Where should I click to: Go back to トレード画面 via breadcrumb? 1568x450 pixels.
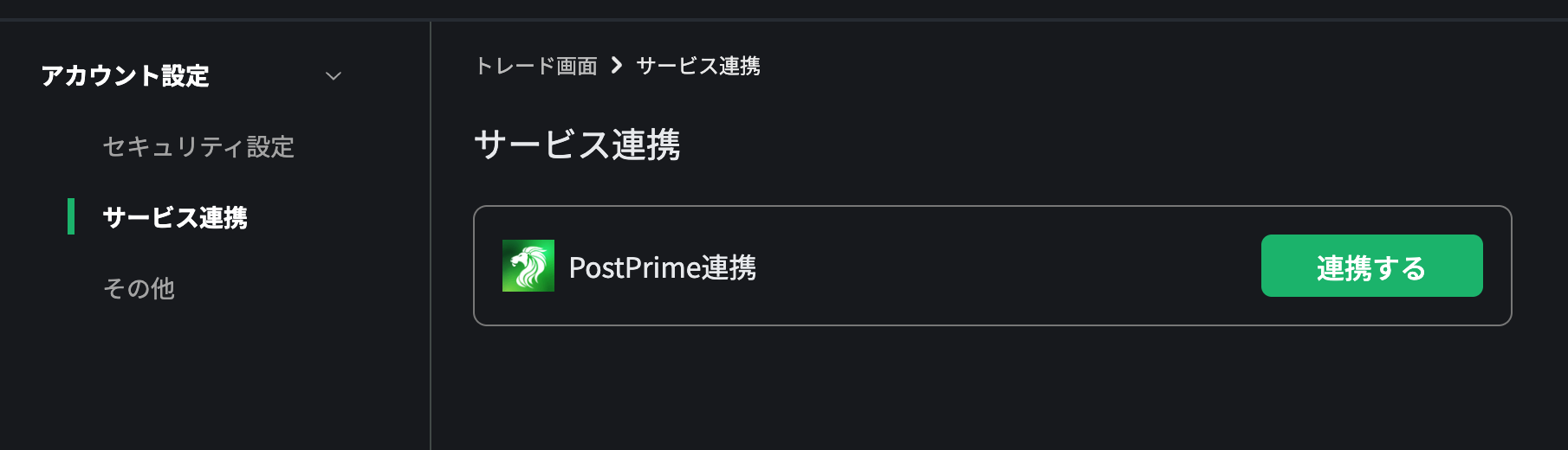[x=536, y=66]
